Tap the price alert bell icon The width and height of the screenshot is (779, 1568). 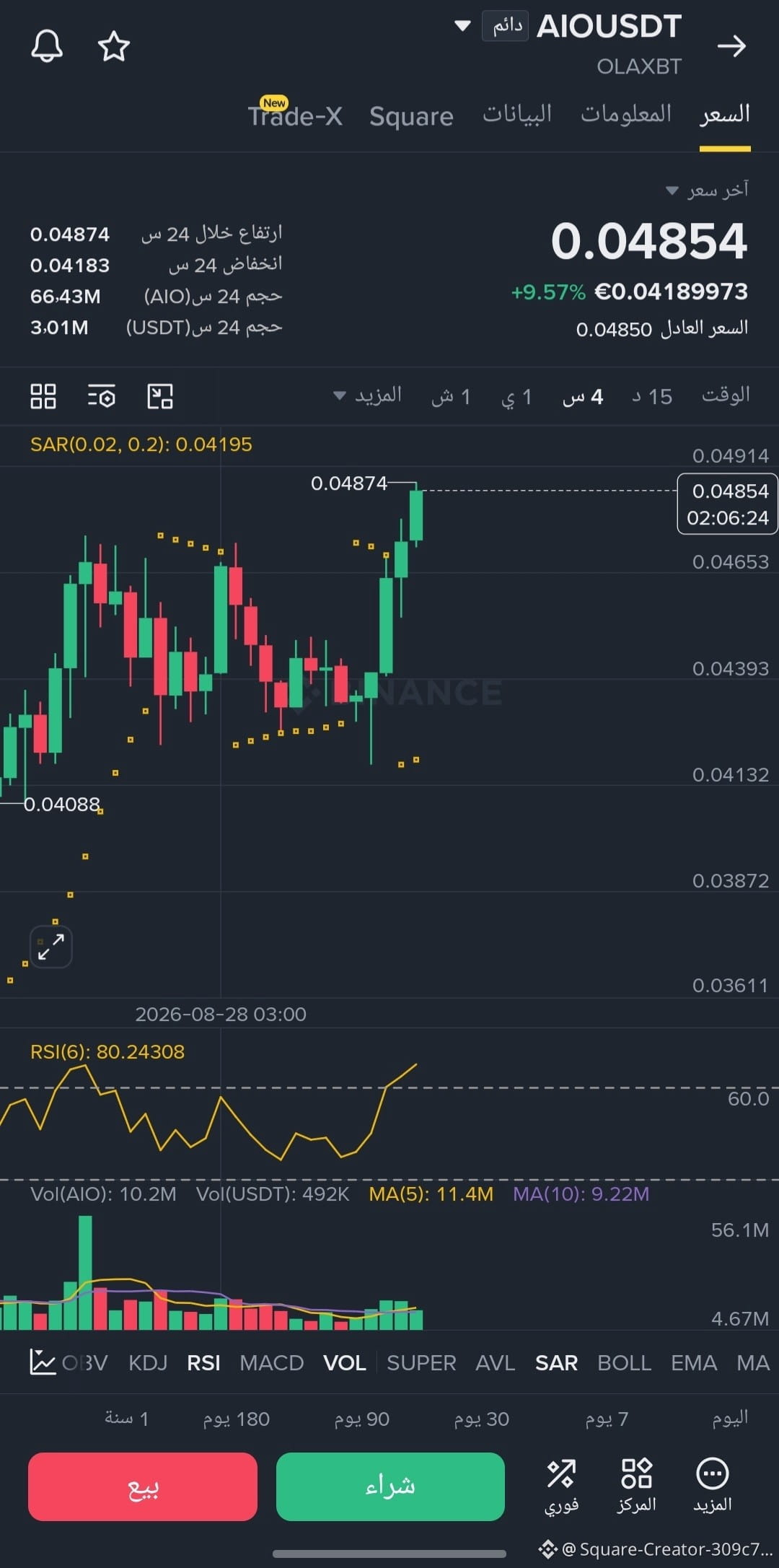[47, 47]
